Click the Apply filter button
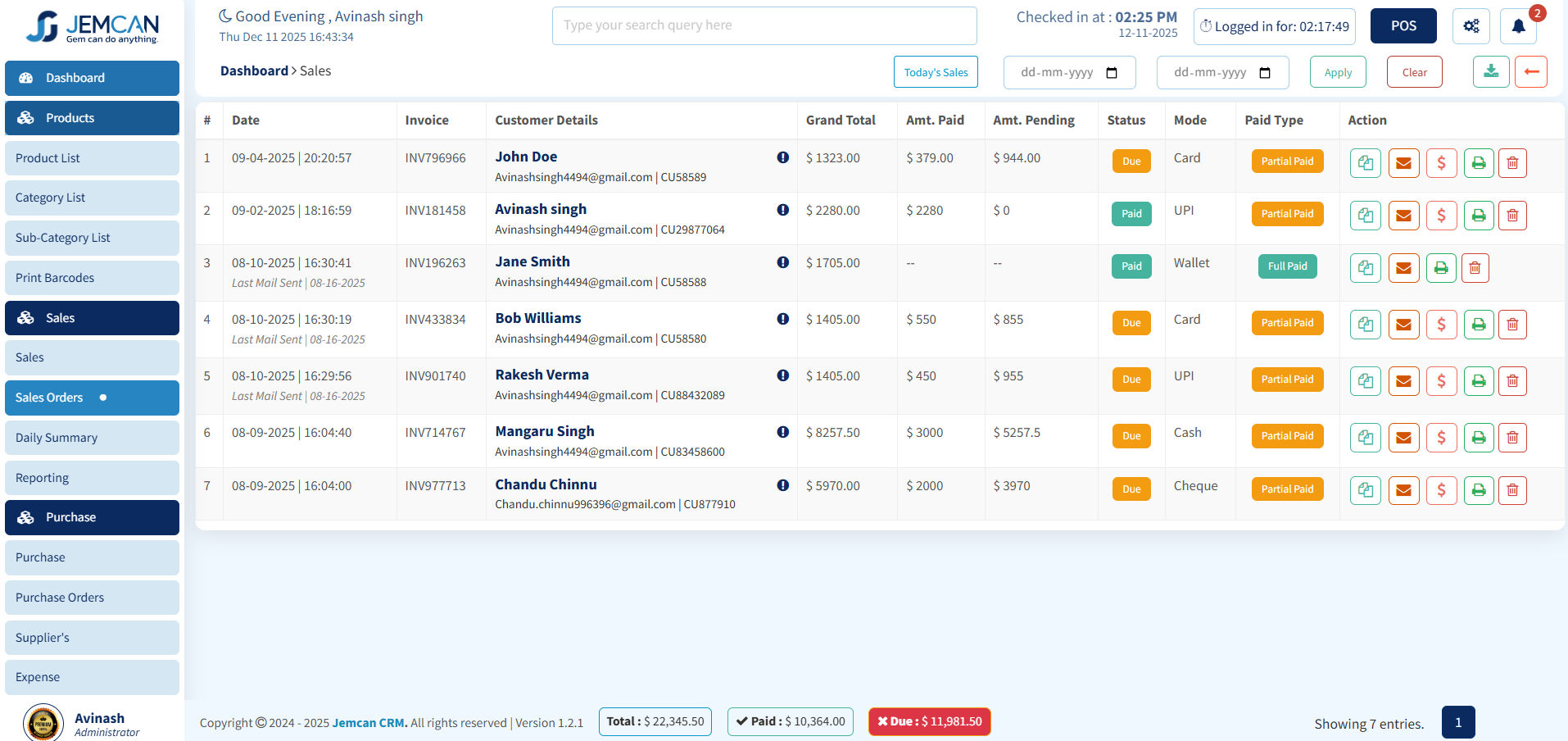Image resolution: width=1568 pixels, height=741 pixels. click(1337, 71)
